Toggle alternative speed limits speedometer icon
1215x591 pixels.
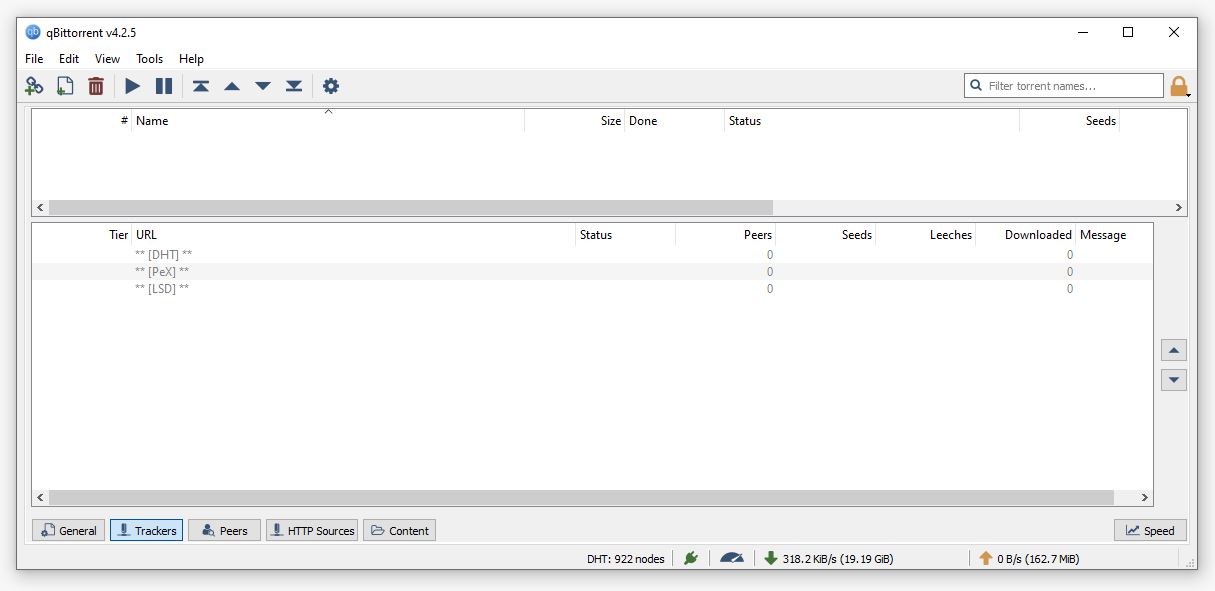tap(732, 558)
